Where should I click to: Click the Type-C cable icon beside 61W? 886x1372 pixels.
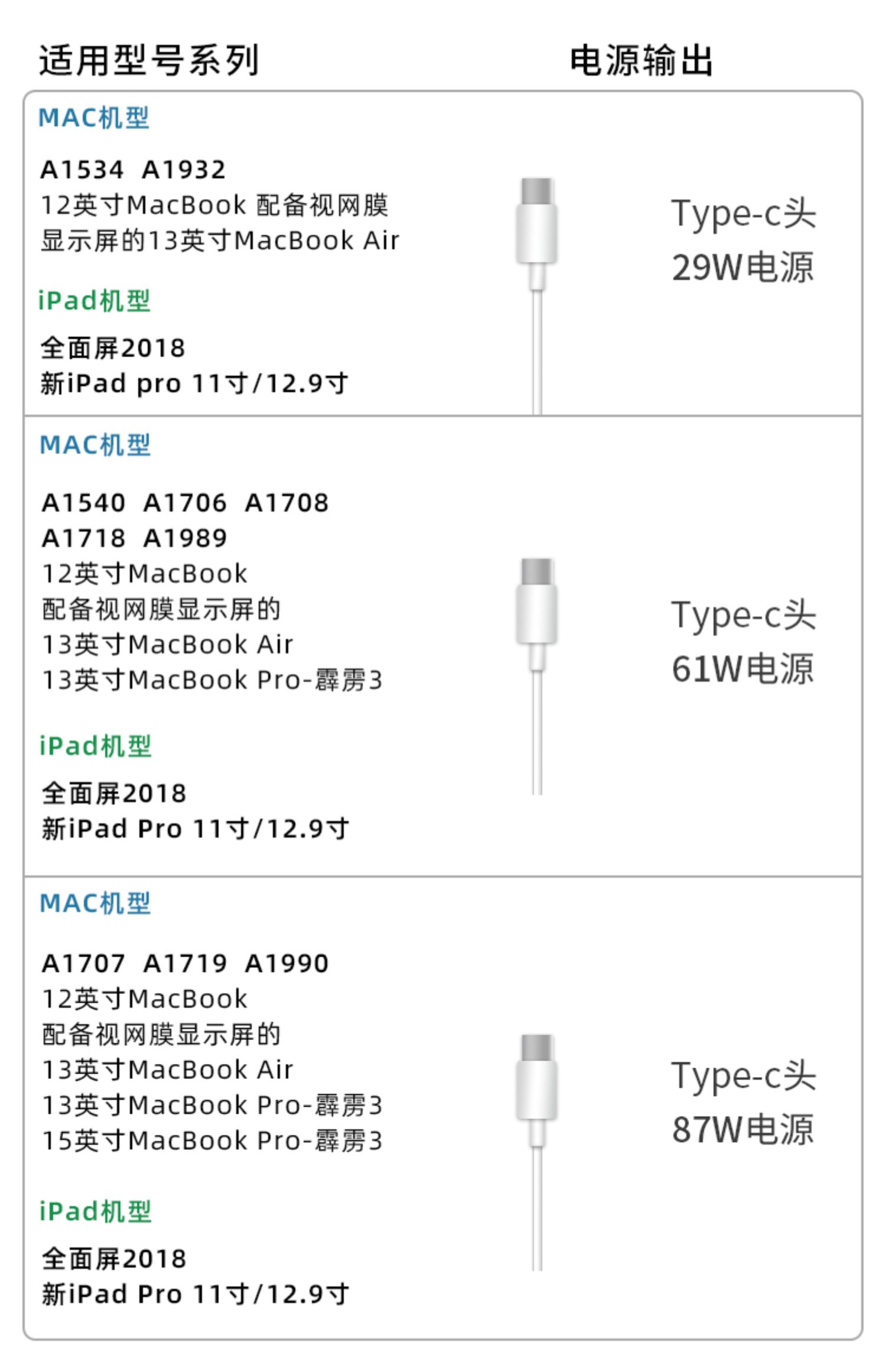tap(537, 676)
